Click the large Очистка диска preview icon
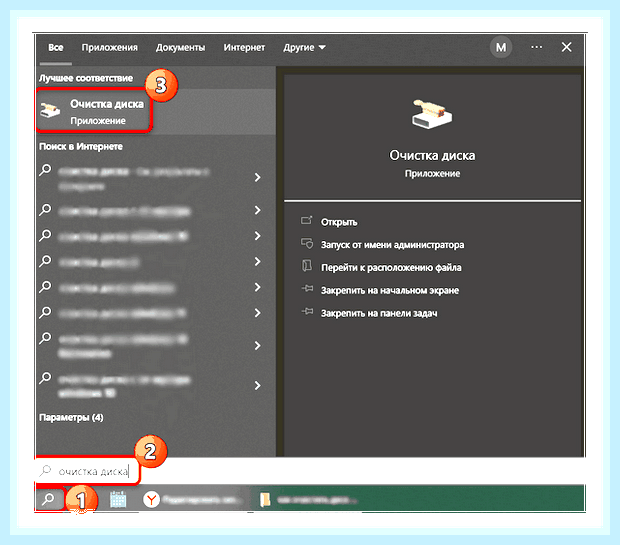This screenshot has height=545, width=620. pos(432,114)
